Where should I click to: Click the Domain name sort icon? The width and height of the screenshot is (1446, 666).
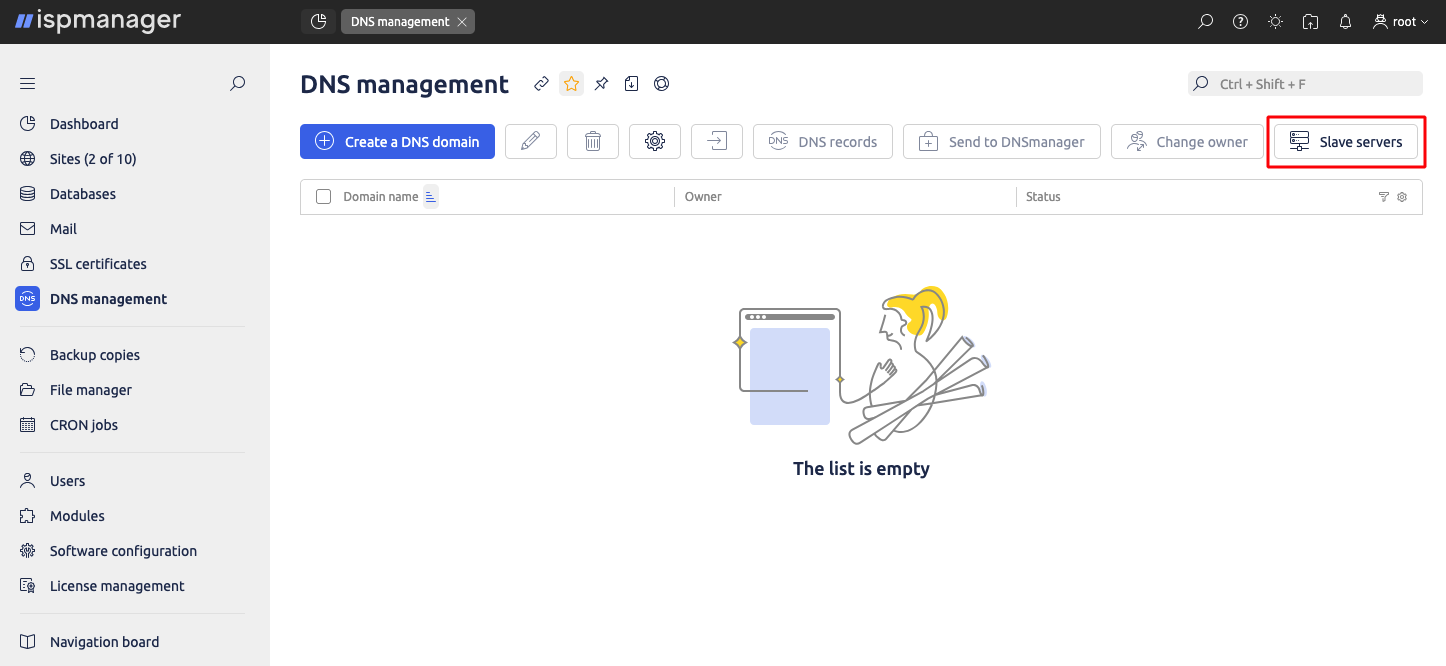(x=431, y=197)
